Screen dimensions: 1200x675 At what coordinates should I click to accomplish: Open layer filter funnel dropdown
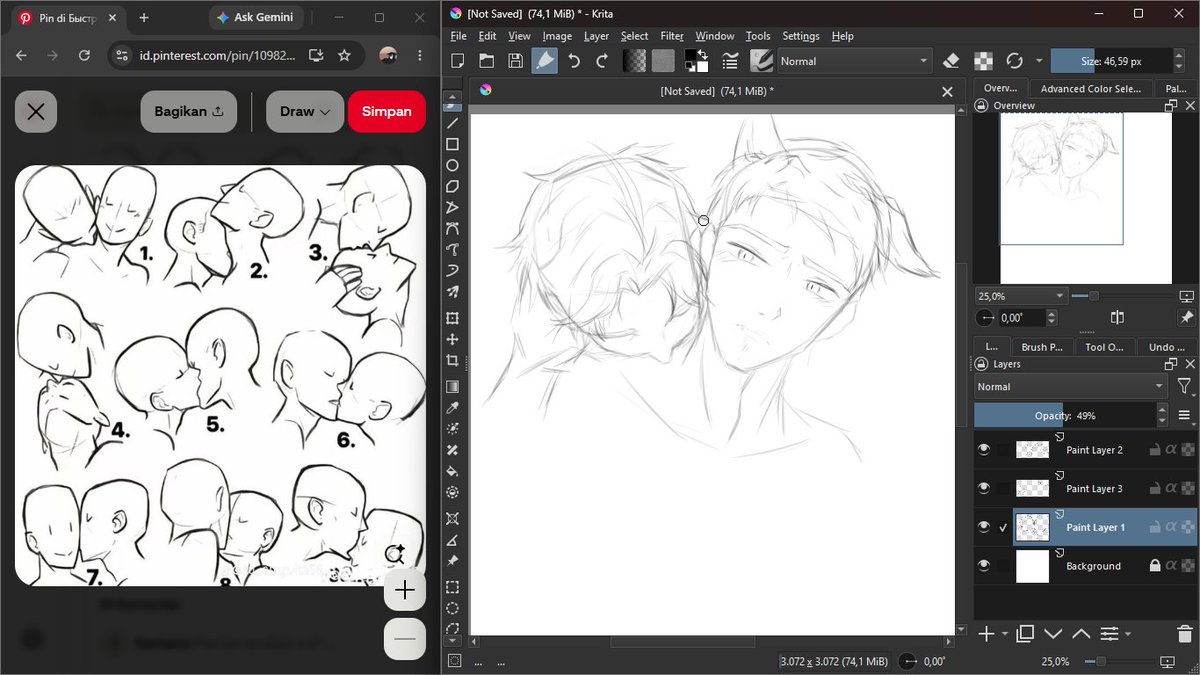1185,386
